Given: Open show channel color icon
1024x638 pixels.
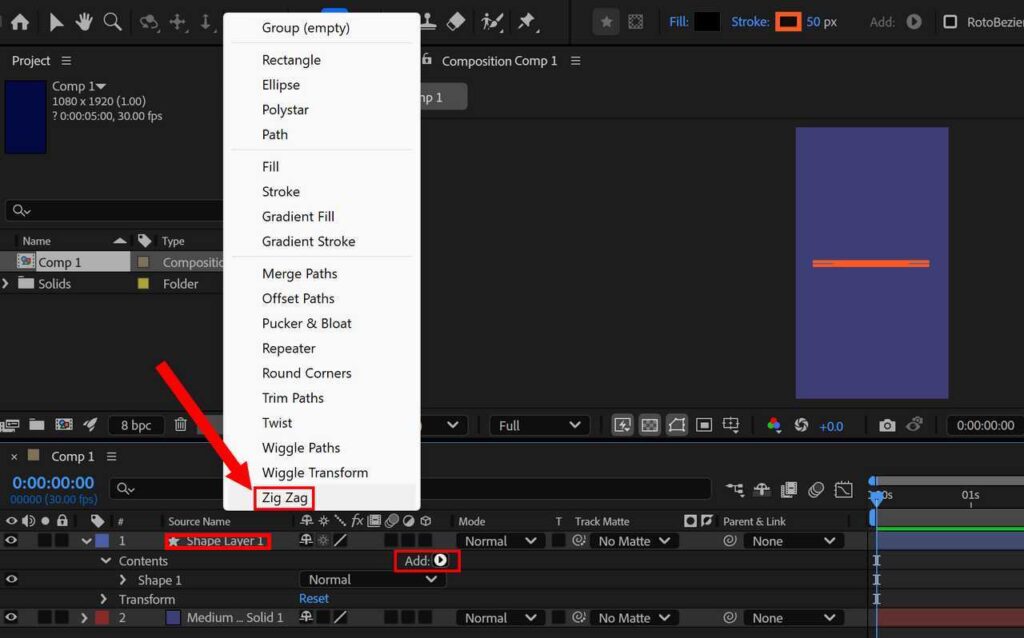Looking at the screenshot, I should 774,425.
